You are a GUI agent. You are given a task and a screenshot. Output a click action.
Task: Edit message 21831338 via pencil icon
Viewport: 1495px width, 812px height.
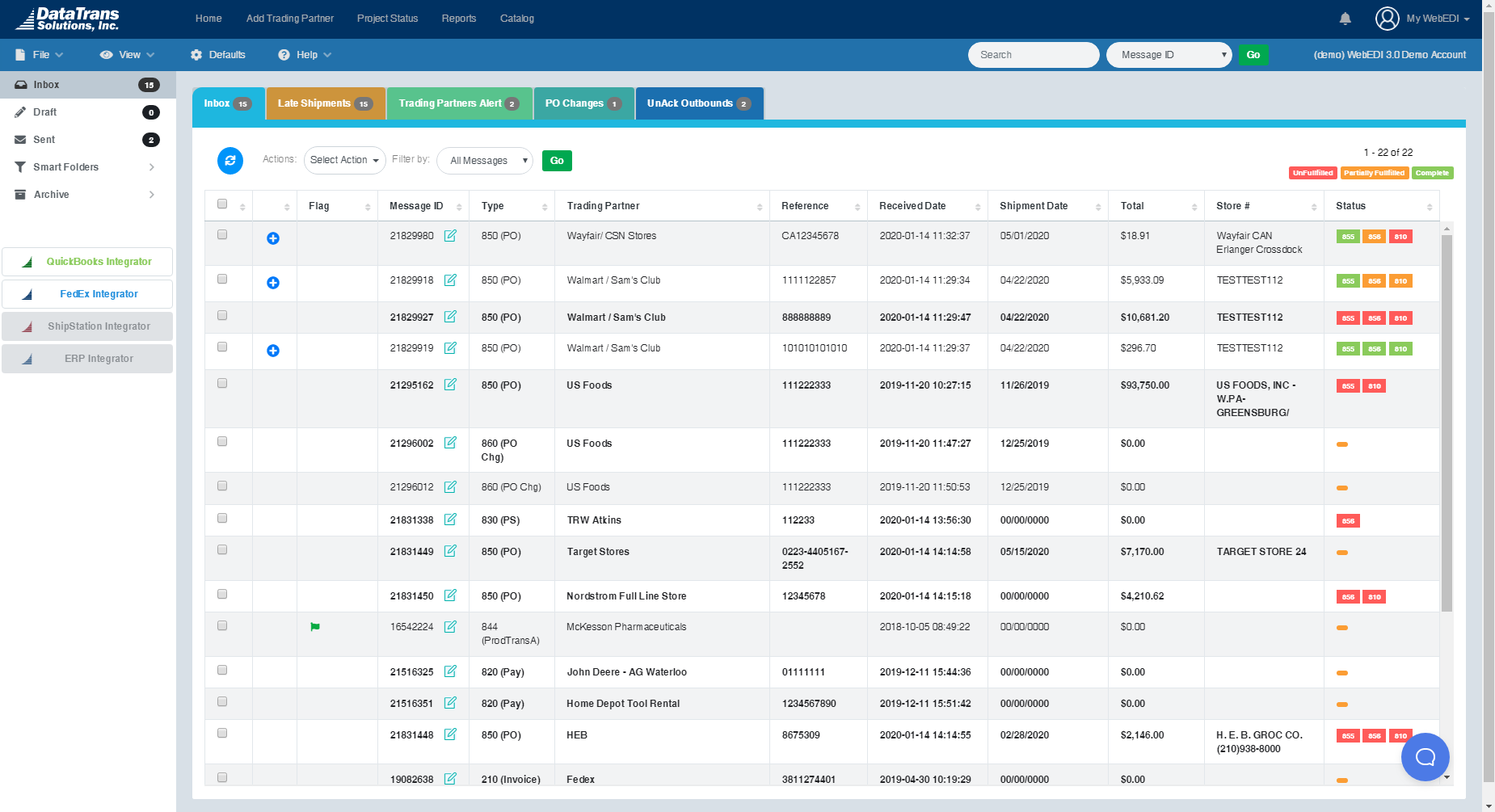(x=450, y=520)
